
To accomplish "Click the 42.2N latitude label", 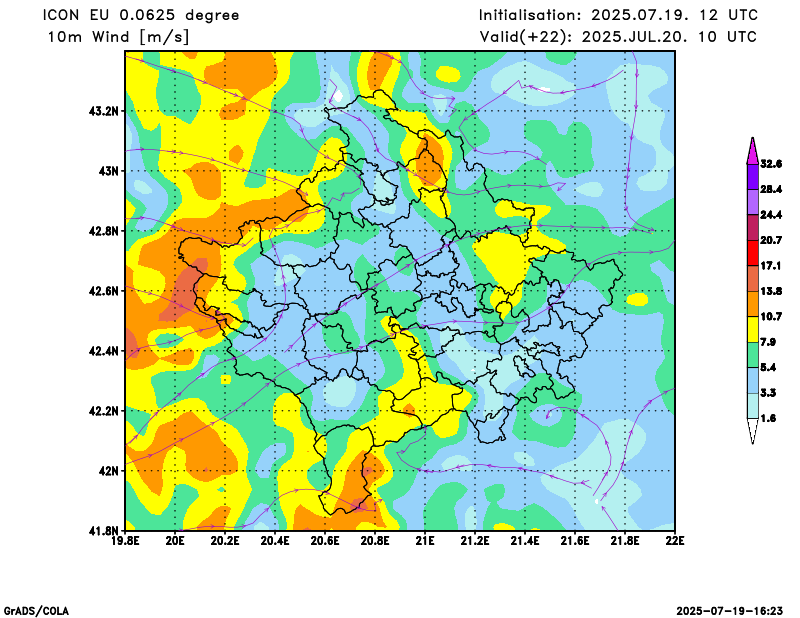I will click(104, 411).
